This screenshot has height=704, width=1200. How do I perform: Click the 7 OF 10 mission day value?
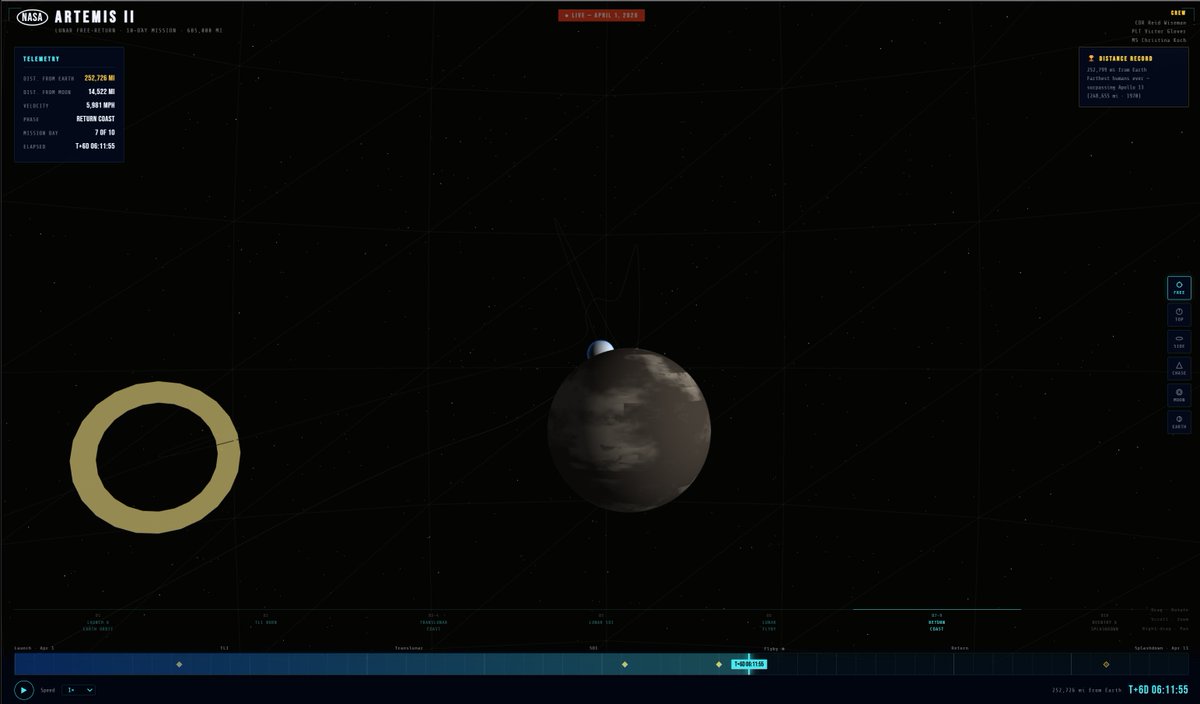tap(105, 132)
